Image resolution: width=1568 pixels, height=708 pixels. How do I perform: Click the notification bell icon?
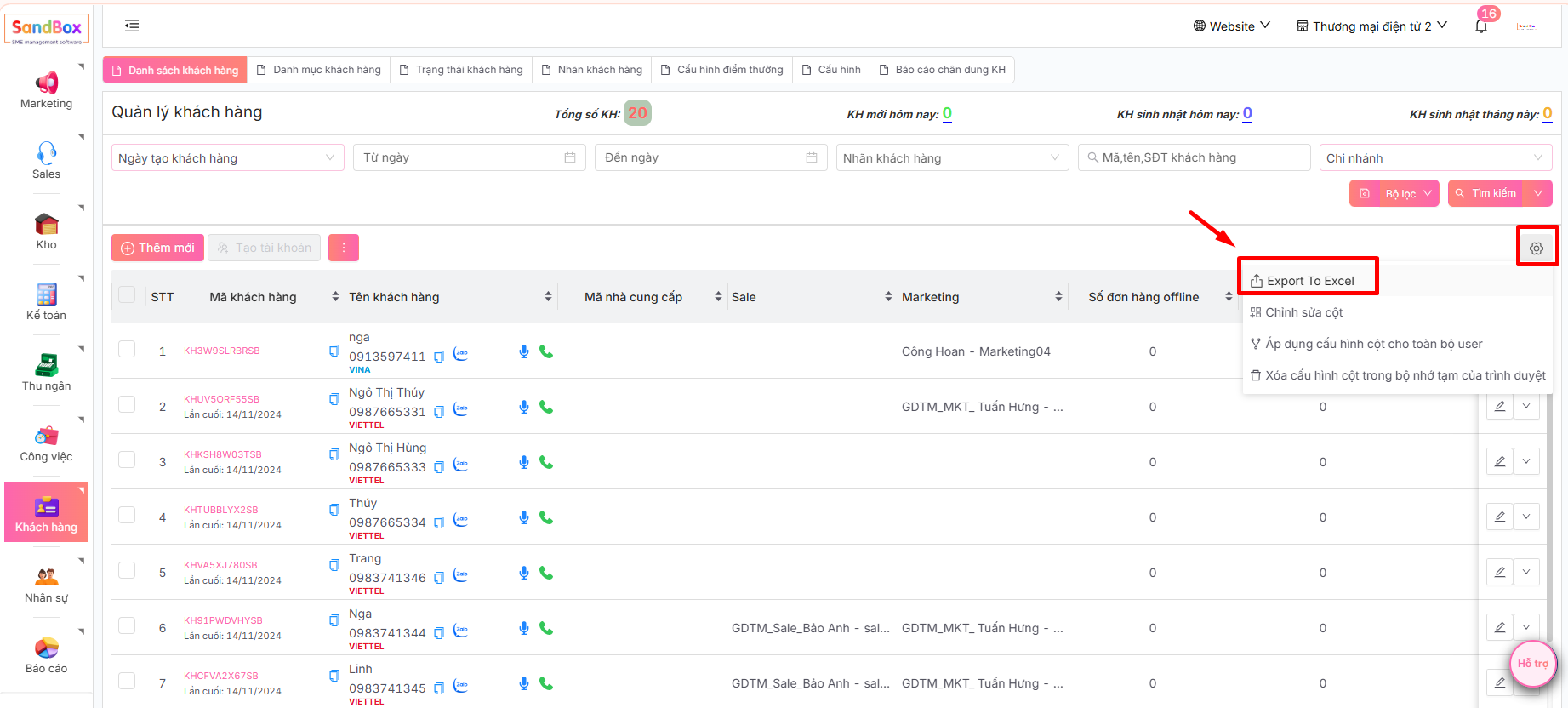[x=1481, y=26]
